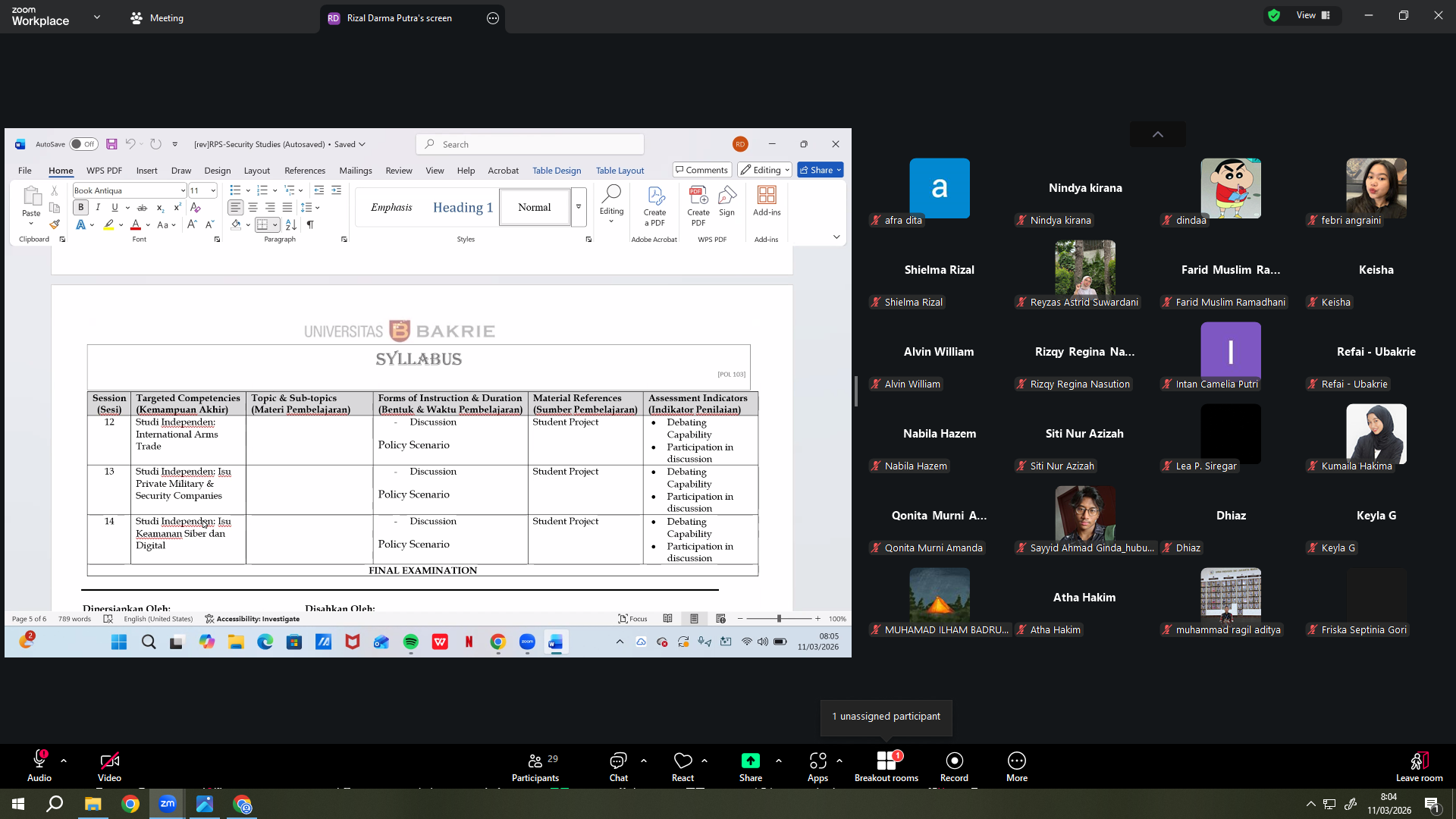
Task: Click the increase indent icon
Action: pyautogui.click(x=337, y=190)
